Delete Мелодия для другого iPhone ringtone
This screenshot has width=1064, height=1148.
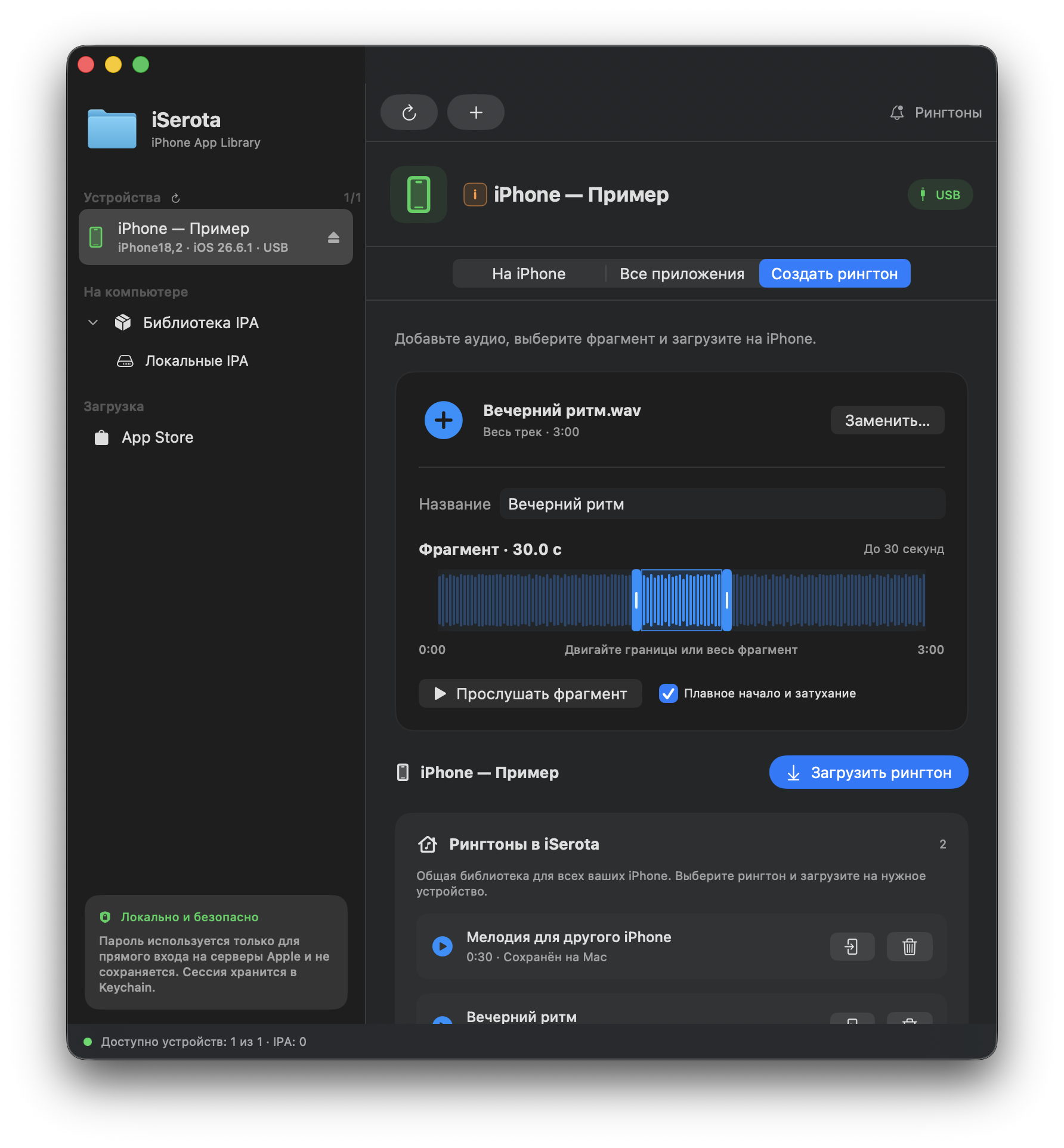(910, 946)
